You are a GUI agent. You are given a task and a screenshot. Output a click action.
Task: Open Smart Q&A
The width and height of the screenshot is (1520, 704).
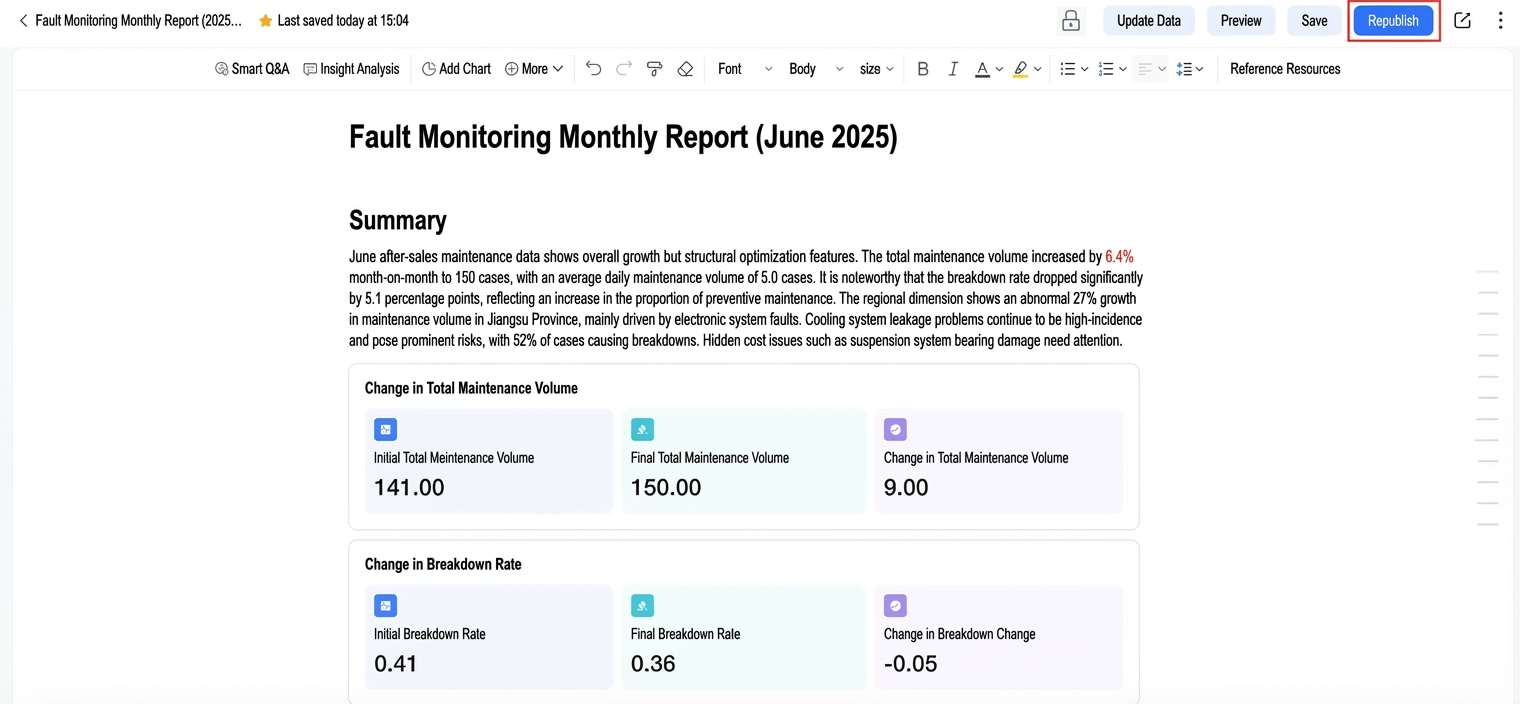point(252,69)
